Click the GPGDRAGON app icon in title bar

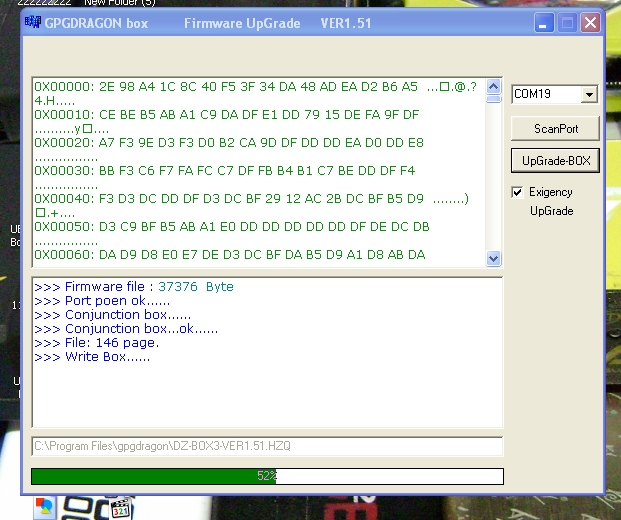coord(33,22)
